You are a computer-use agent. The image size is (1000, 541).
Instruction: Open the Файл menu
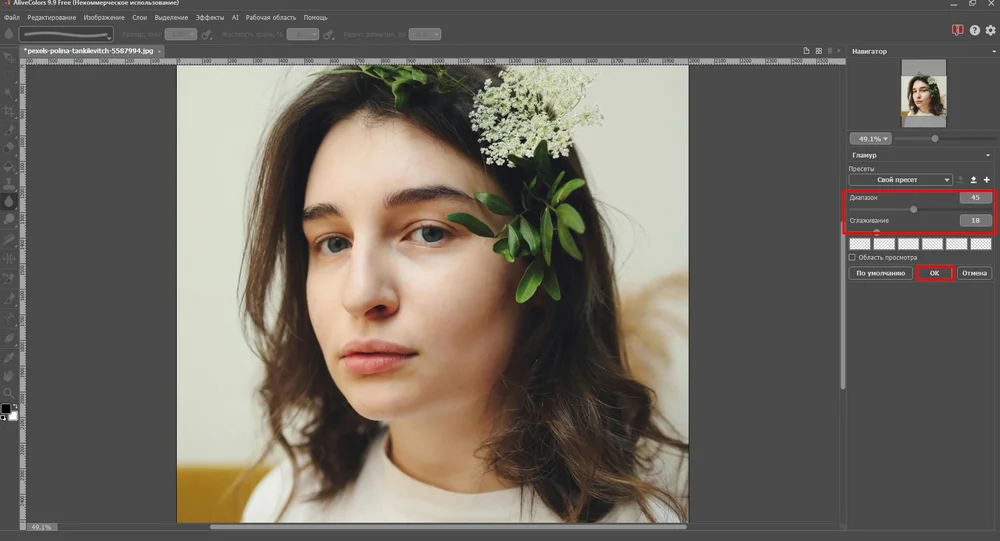[x=11, y=18]
